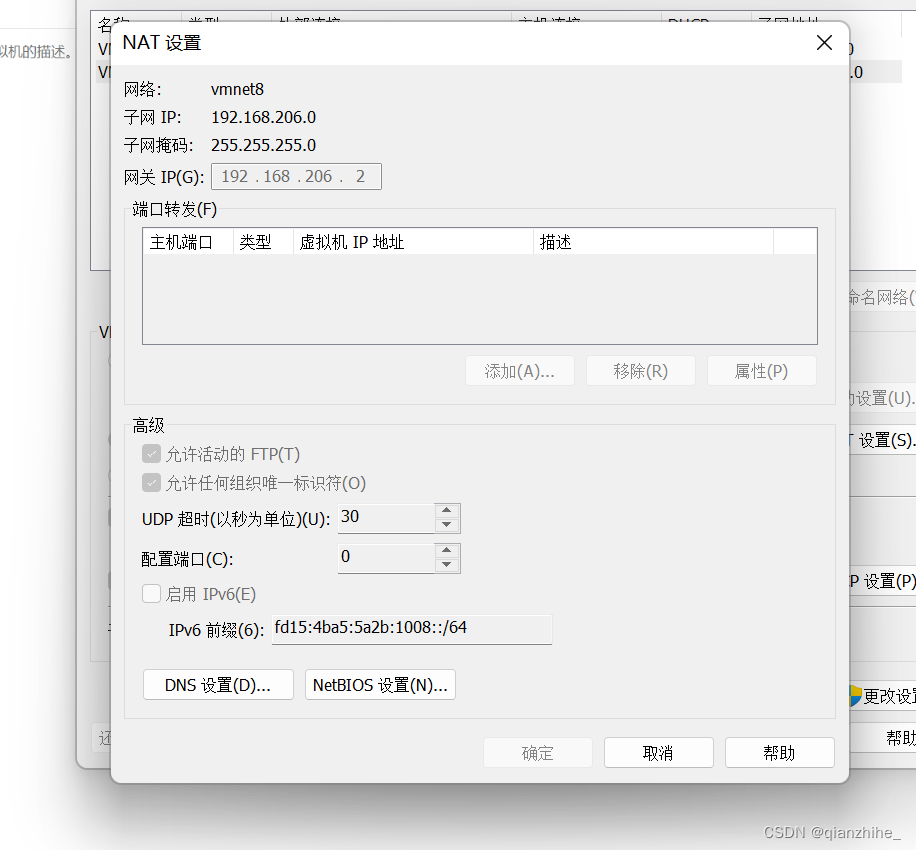Close the NAT 设置 dialog
The height and width of the screenshot is (850, 916).
[824, 43]
